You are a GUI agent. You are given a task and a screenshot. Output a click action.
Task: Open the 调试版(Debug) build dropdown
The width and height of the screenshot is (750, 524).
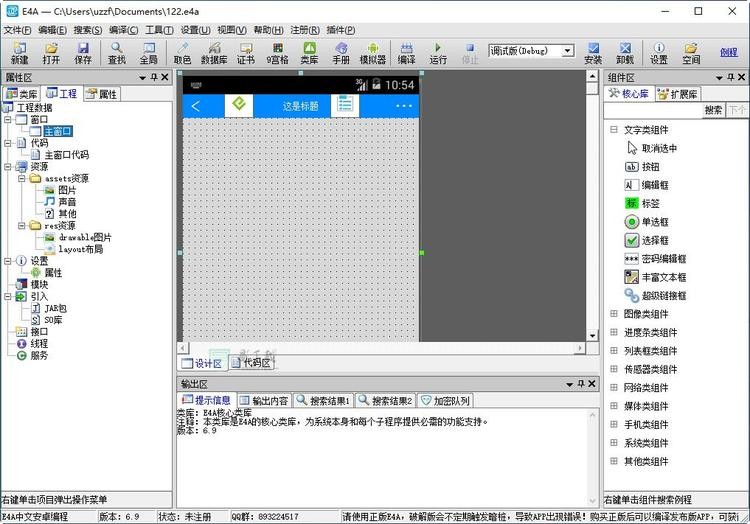567,51
